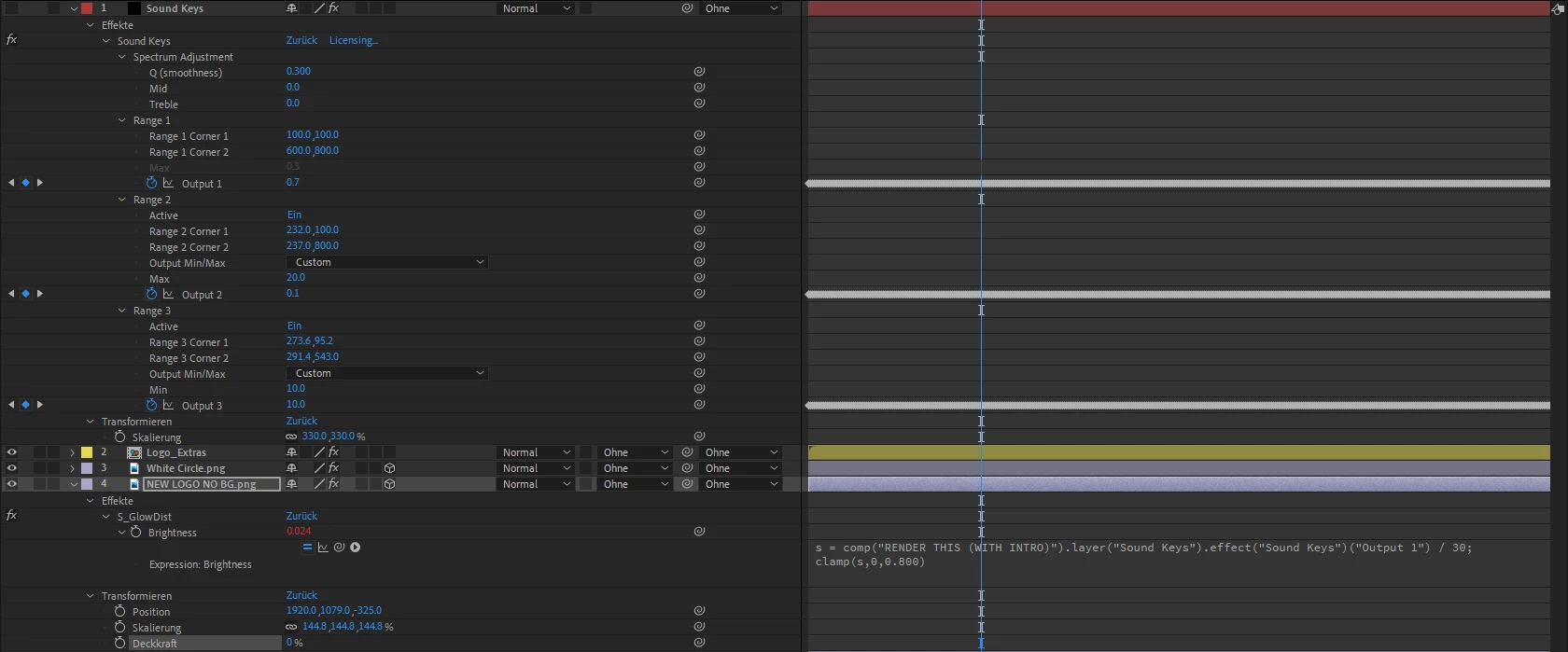1568x652 pixels.
Task: Open parent dropdown for NEW LOGO NO BG.png
Action: [x=741, y=484]
